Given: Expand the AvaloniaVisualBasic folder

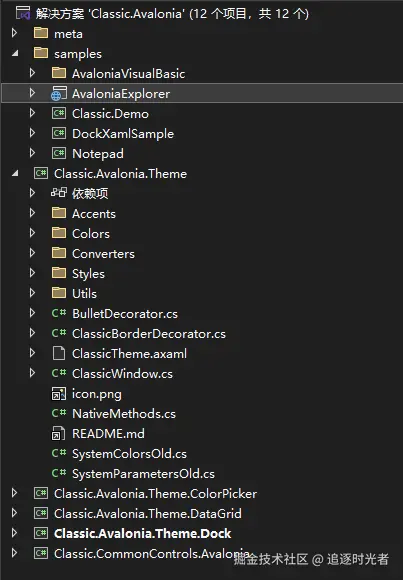Looking at the screenshot, I should pos(33,73).
